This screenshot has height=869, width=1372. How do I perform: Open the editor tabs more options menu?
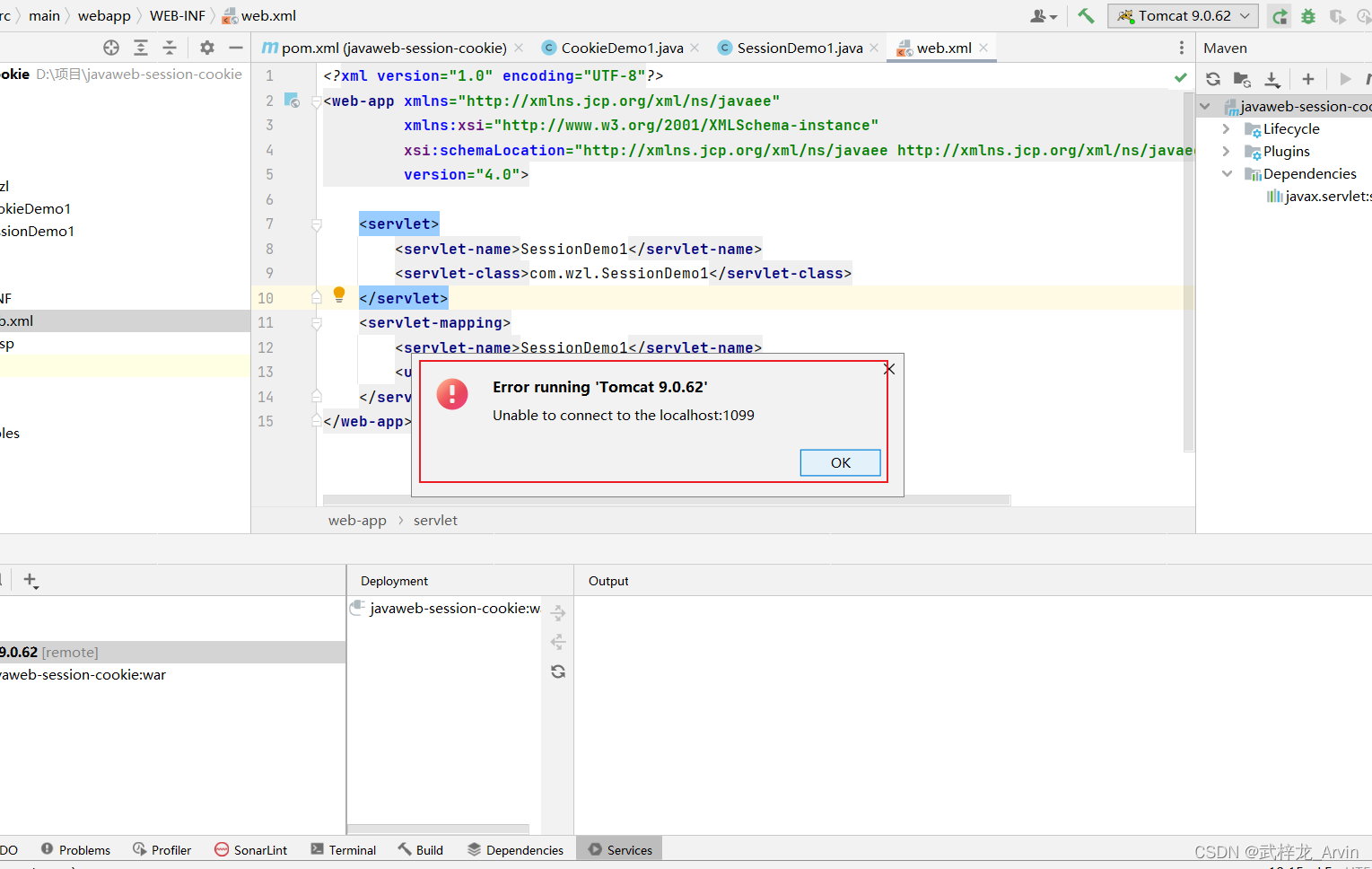(x=1181, y=48)
